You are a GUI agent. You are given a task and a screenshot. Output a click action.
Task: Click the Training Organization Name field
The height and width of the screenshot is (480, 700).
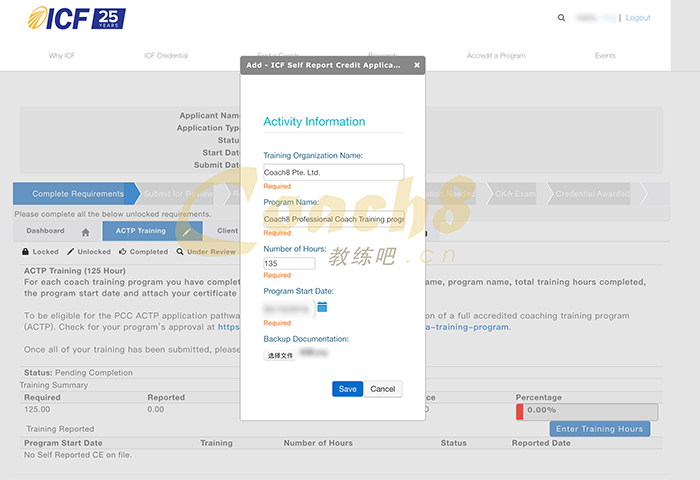point(333,172)
